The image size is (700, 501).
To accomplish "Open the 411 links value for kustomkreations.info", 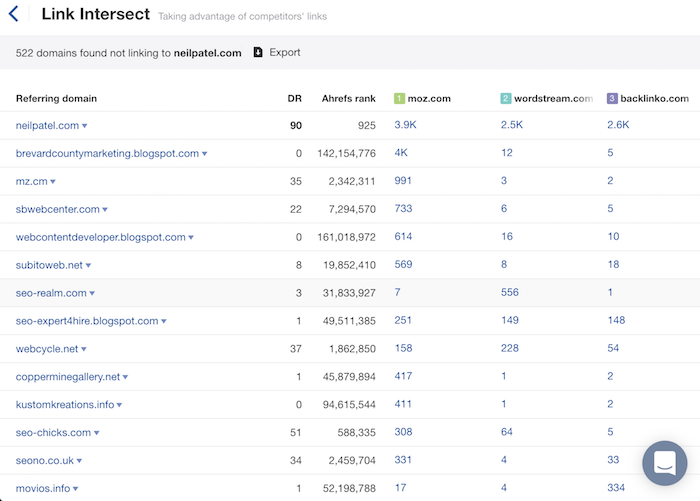I will 403,404.
